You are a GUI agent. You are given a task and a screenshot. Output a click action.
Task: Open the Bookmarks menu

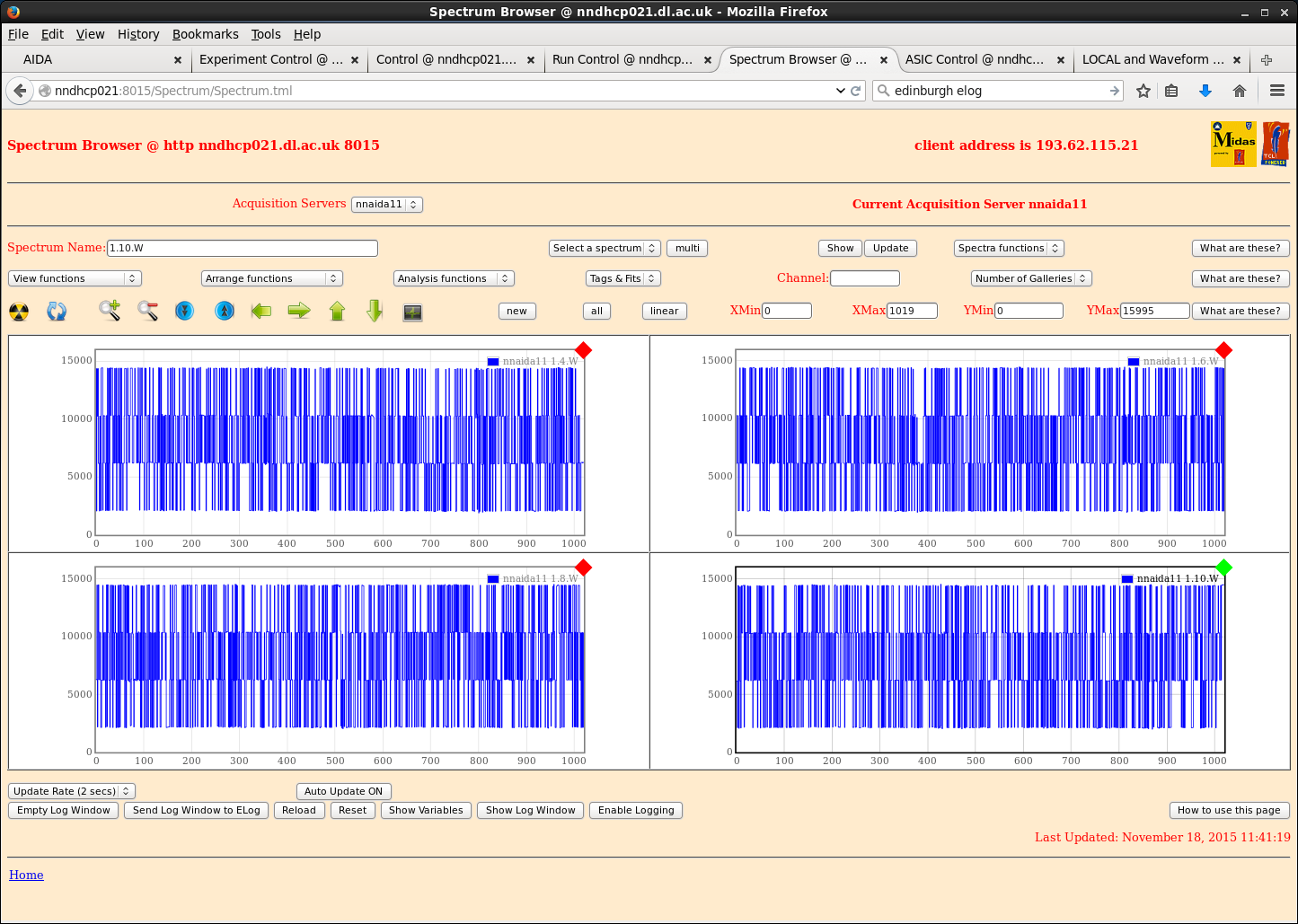pyautogui.click(x=205, y=34)
